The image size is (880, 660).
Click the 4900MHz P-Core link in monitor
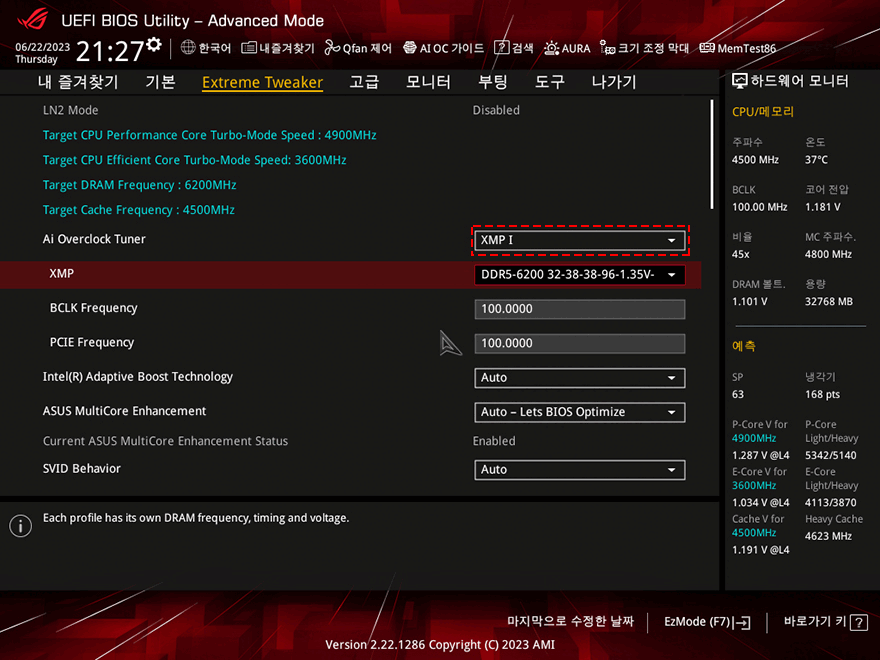point(753,438)
